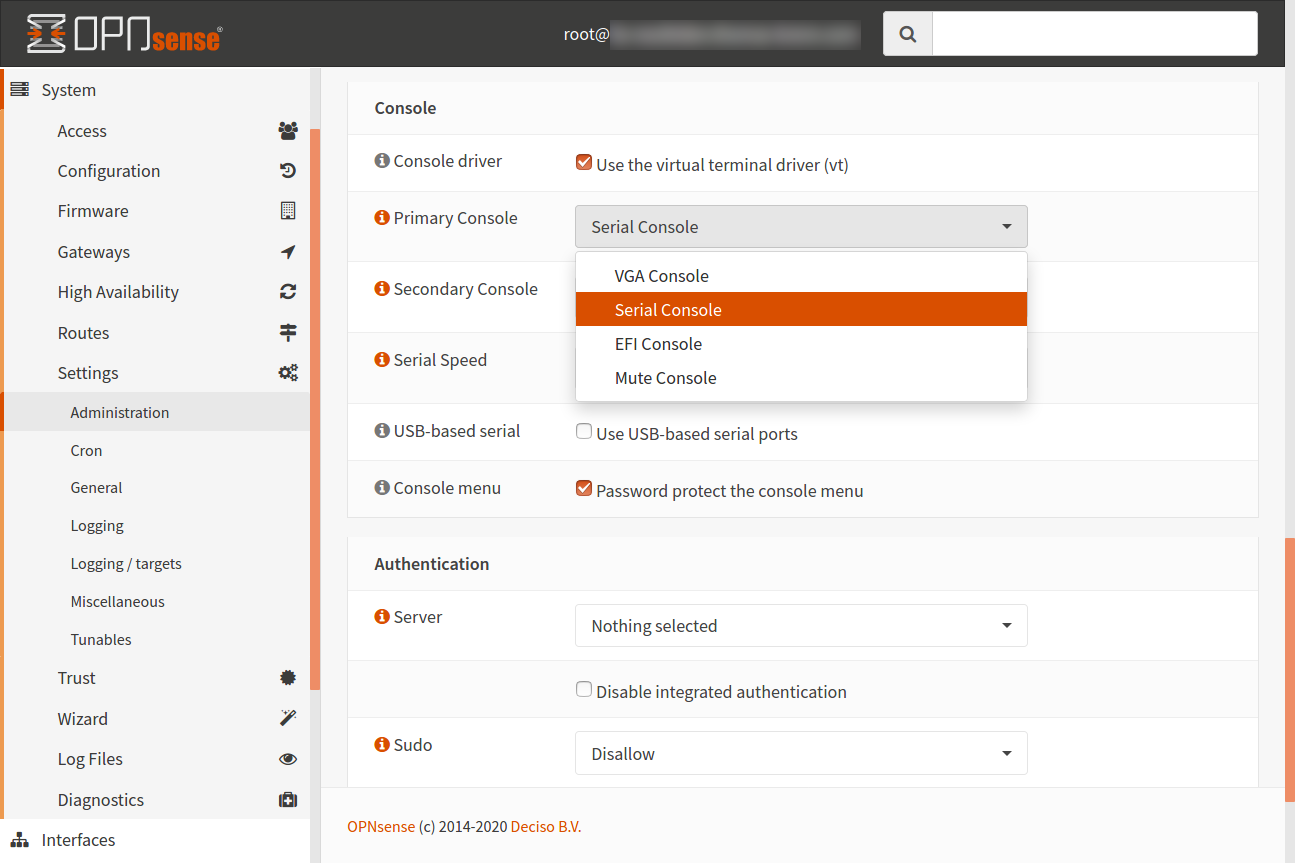This screenshot has width=1295, height=863.
Task: Open the Authentication Server dropdown
Action: tap(801, 626)
